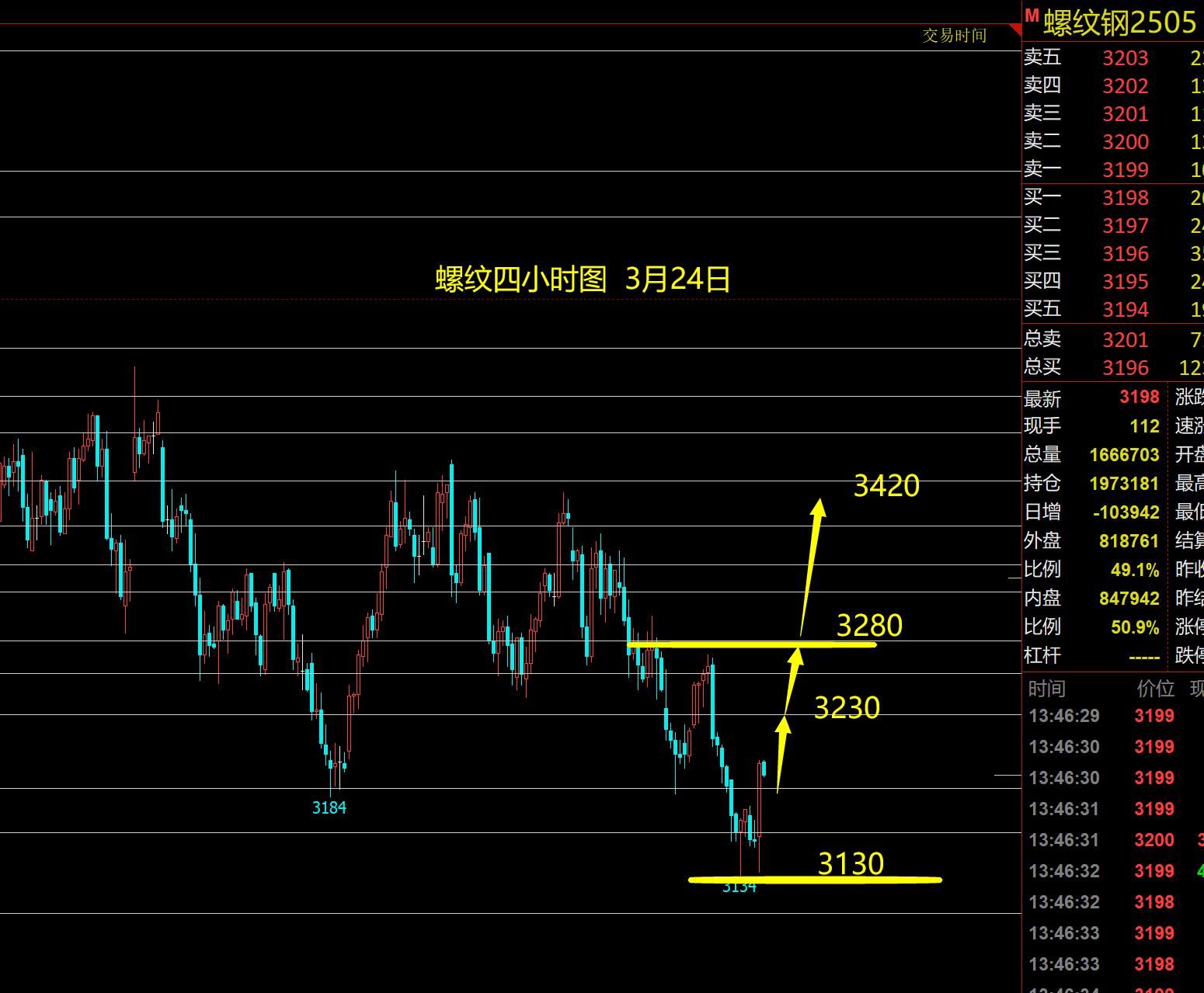Select the 13:46:29 tick row
This screenshot has height=993, width=1204.
pyautogui.click(x=1063, y=716)
